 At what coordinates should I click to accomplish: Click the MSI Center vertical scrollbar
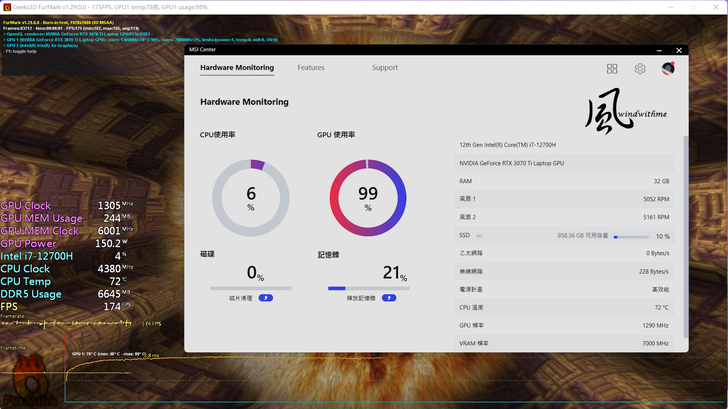point(686,237)
